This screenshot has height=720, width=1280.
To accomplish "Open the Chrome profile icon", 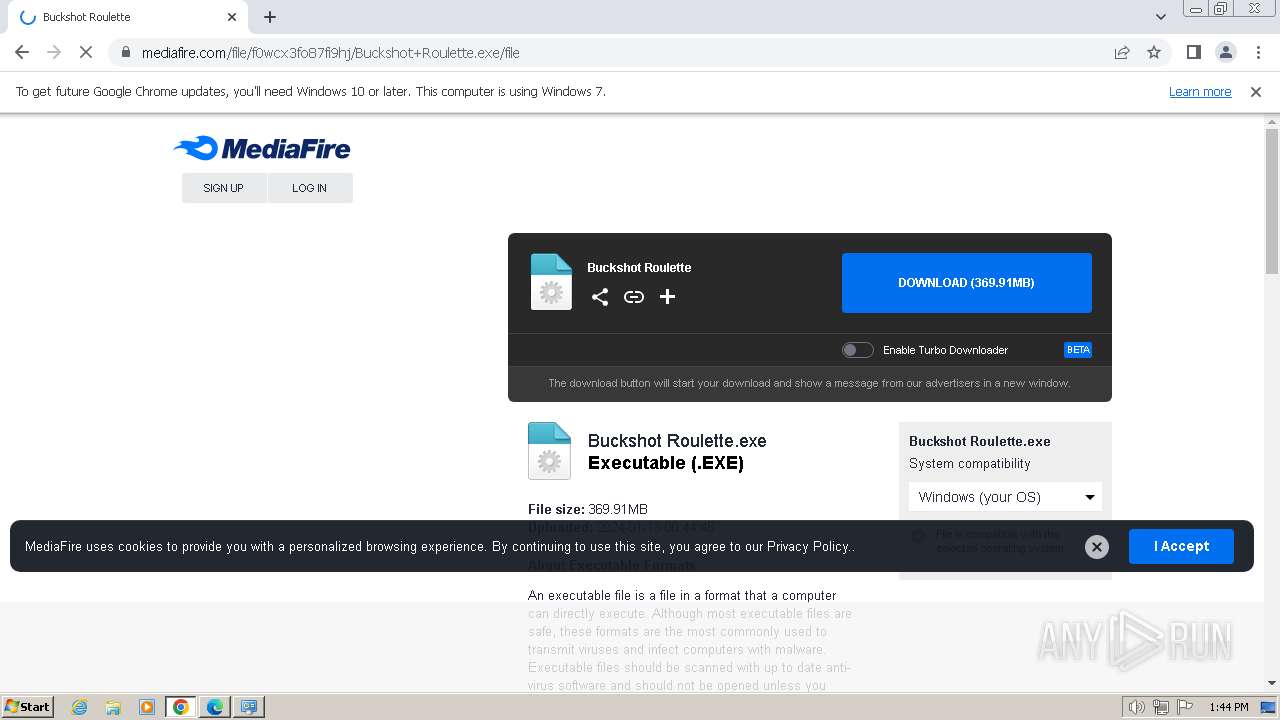I will [x=1226, y=53].
